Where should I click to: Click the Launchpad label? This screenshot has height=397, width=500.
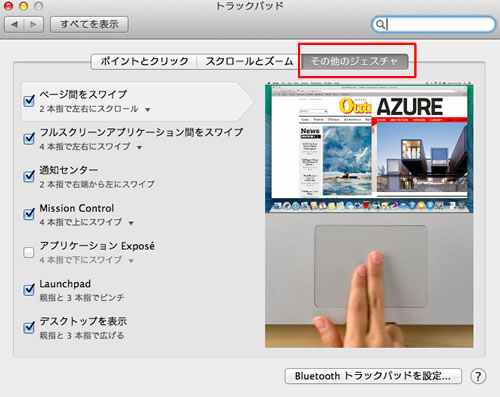[65, 284]
